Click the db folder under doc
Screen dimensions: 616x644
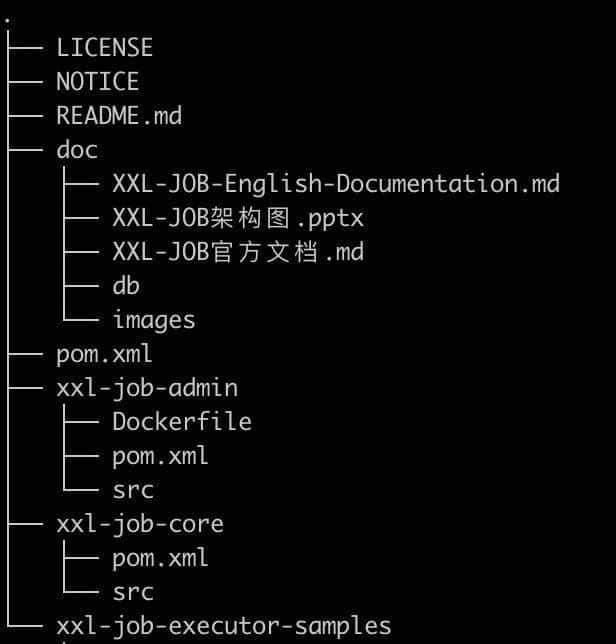pos(126,286)
